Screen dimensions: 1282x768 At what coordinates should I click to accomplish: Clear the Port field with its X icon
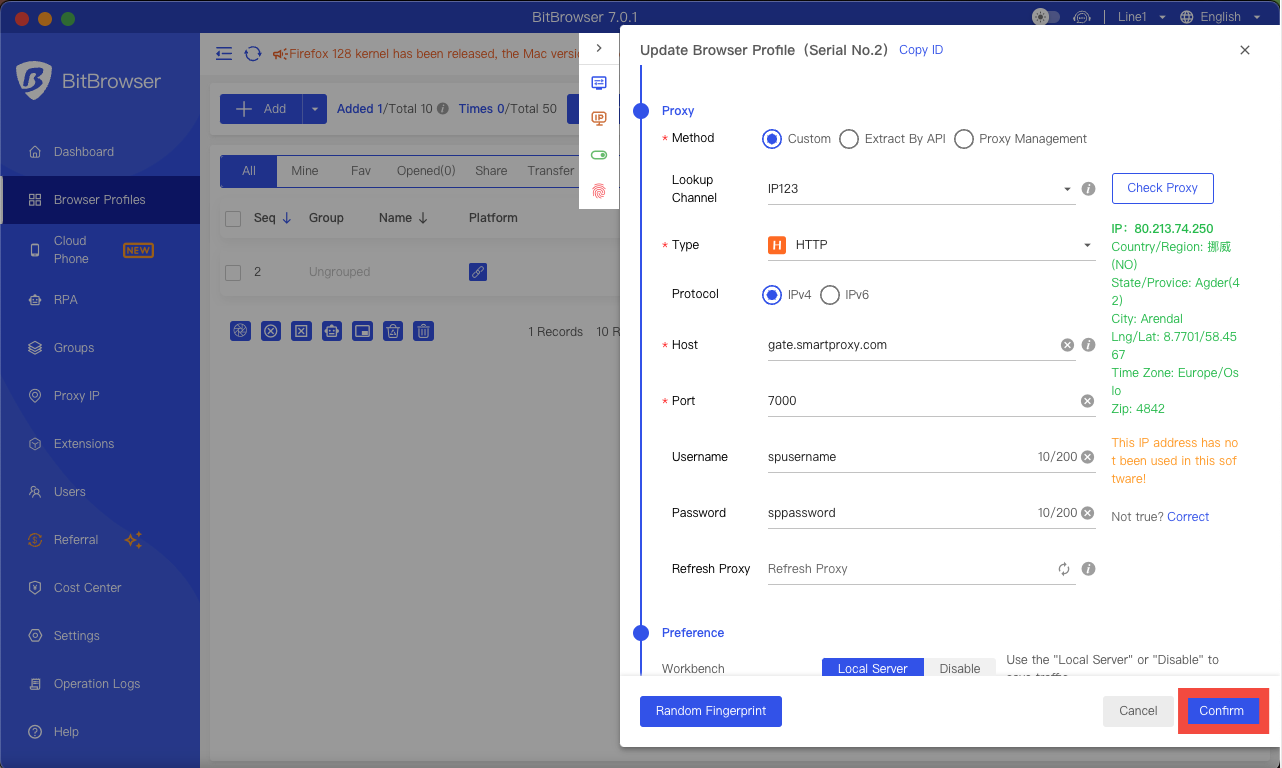pos(1087,401)
